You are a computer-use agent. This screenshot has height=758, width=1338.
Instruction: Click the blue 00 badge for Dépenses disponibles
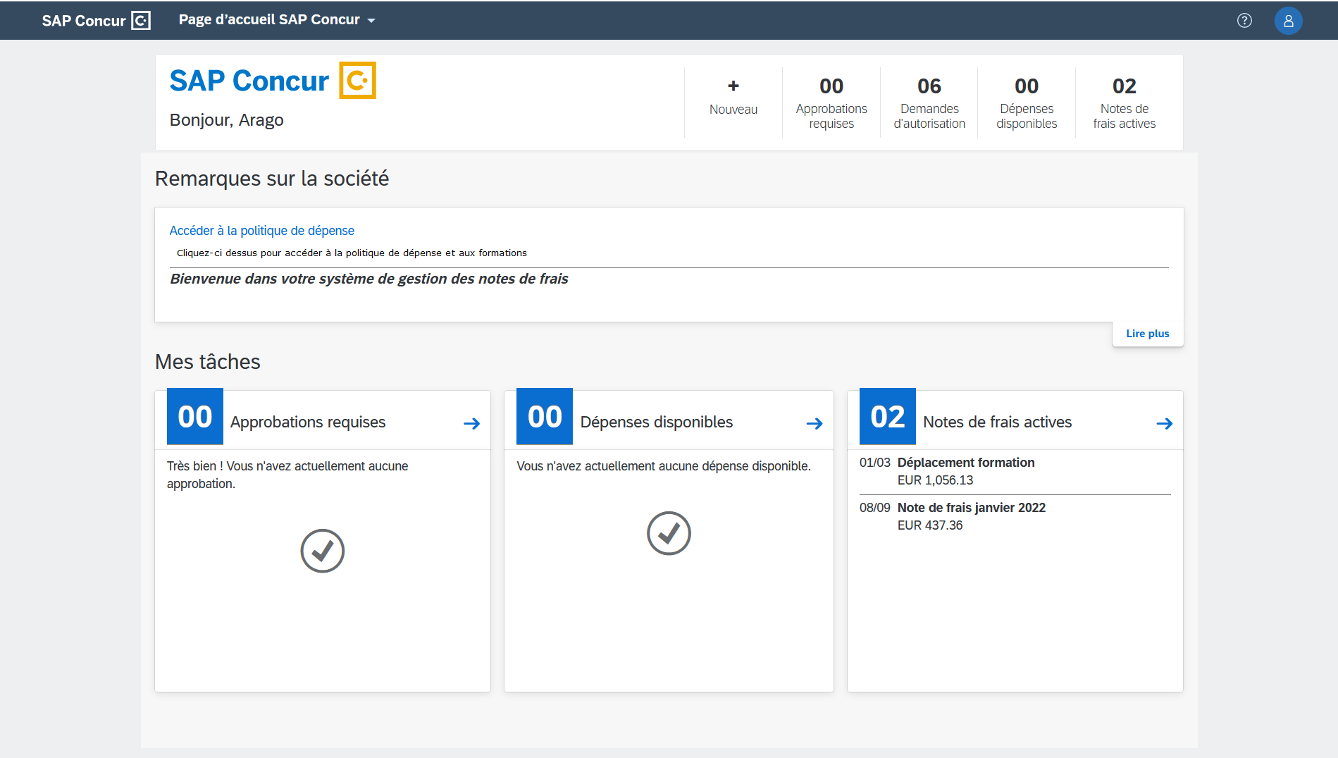(x=545, y=416)
